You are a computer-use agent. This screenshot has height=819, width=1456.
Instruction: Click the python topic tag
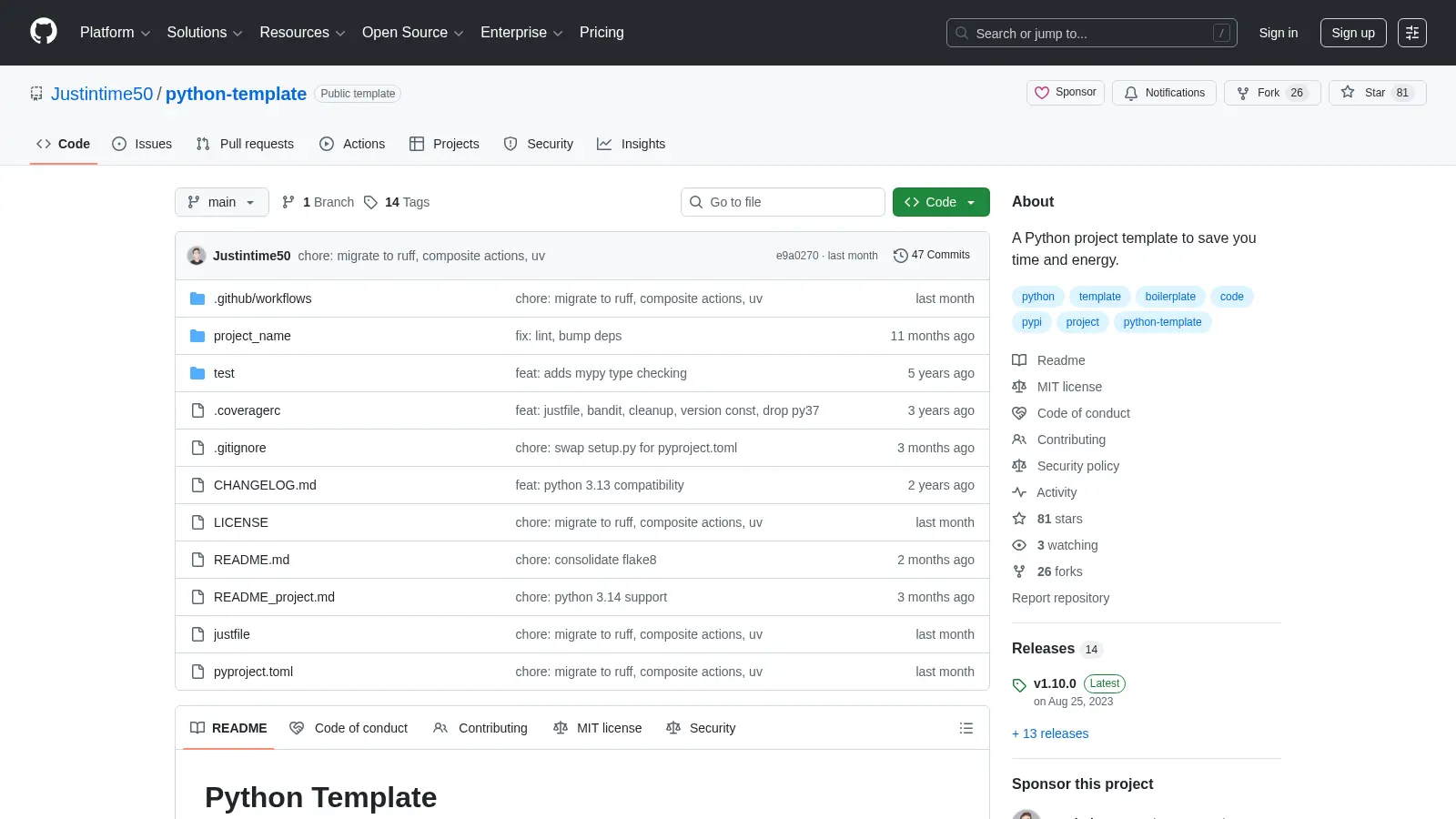1037,297
